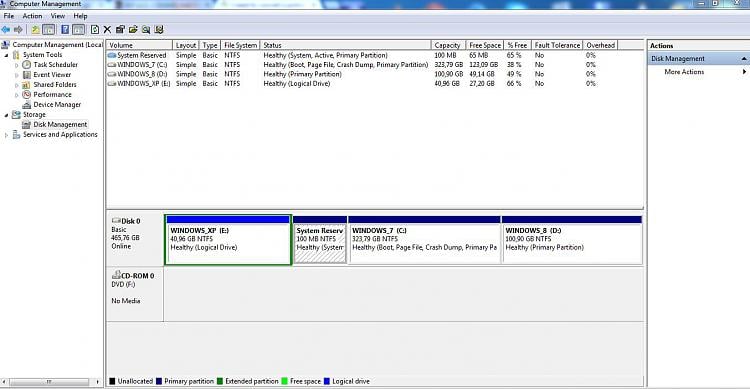
Task: Sort by the Free Space column header
Action: click(485, 45)
